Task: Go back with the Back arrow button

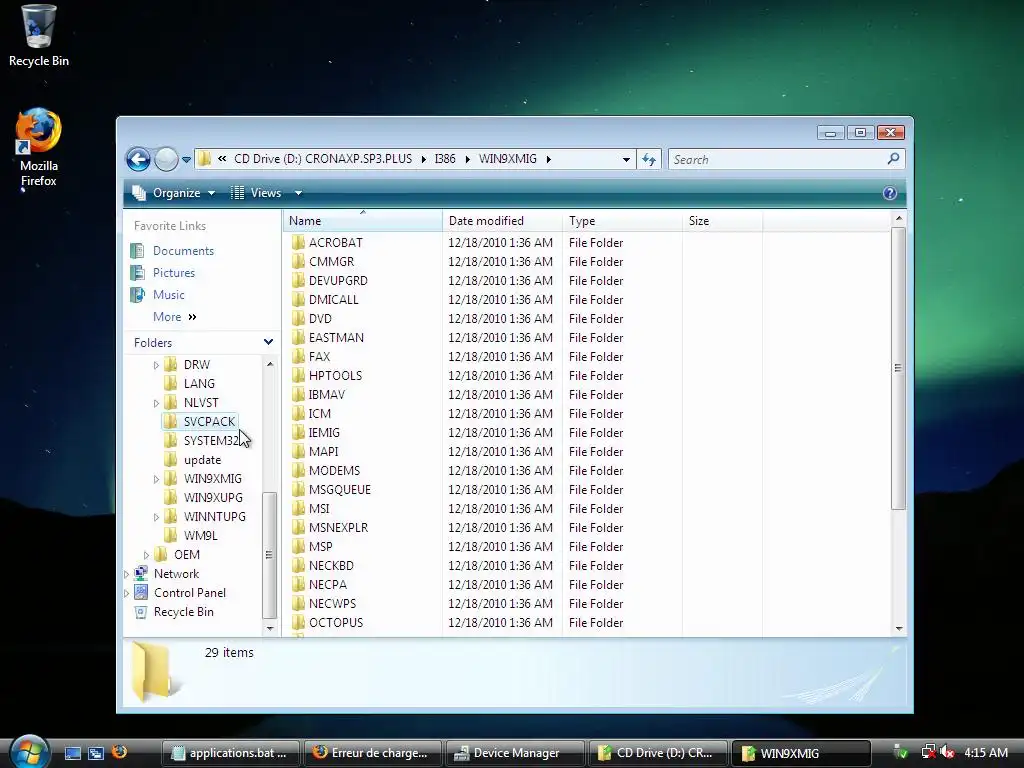Action: coord(138,159)
